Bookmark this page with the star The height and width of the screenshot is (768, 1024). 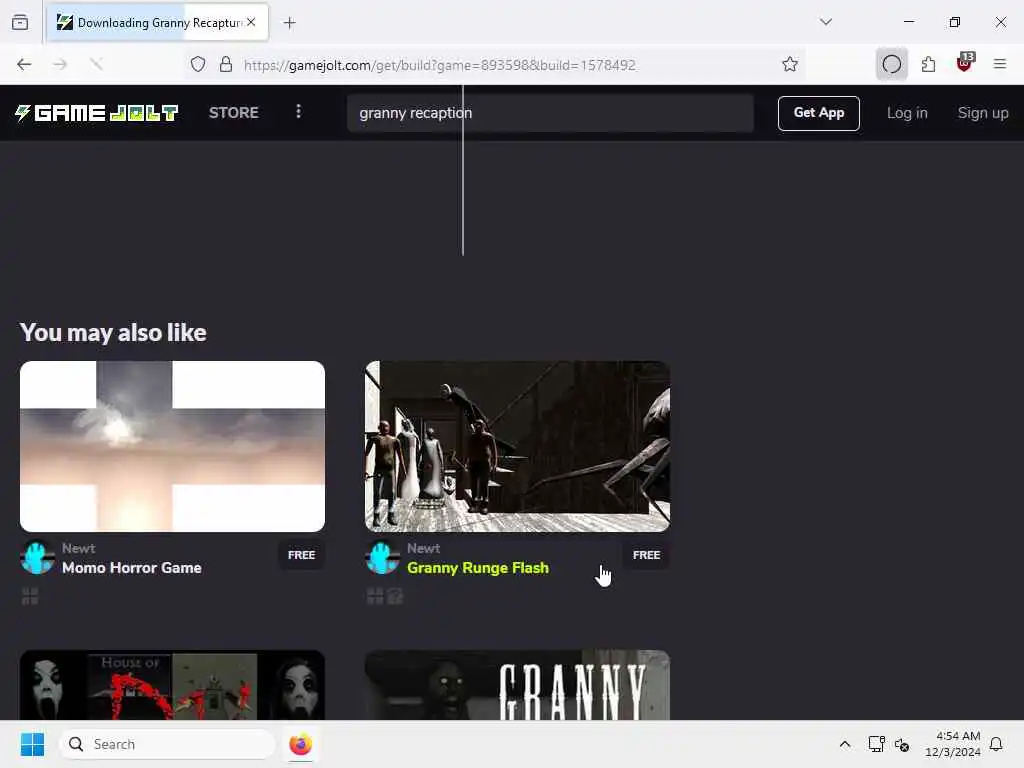click(x=790, y=64)
